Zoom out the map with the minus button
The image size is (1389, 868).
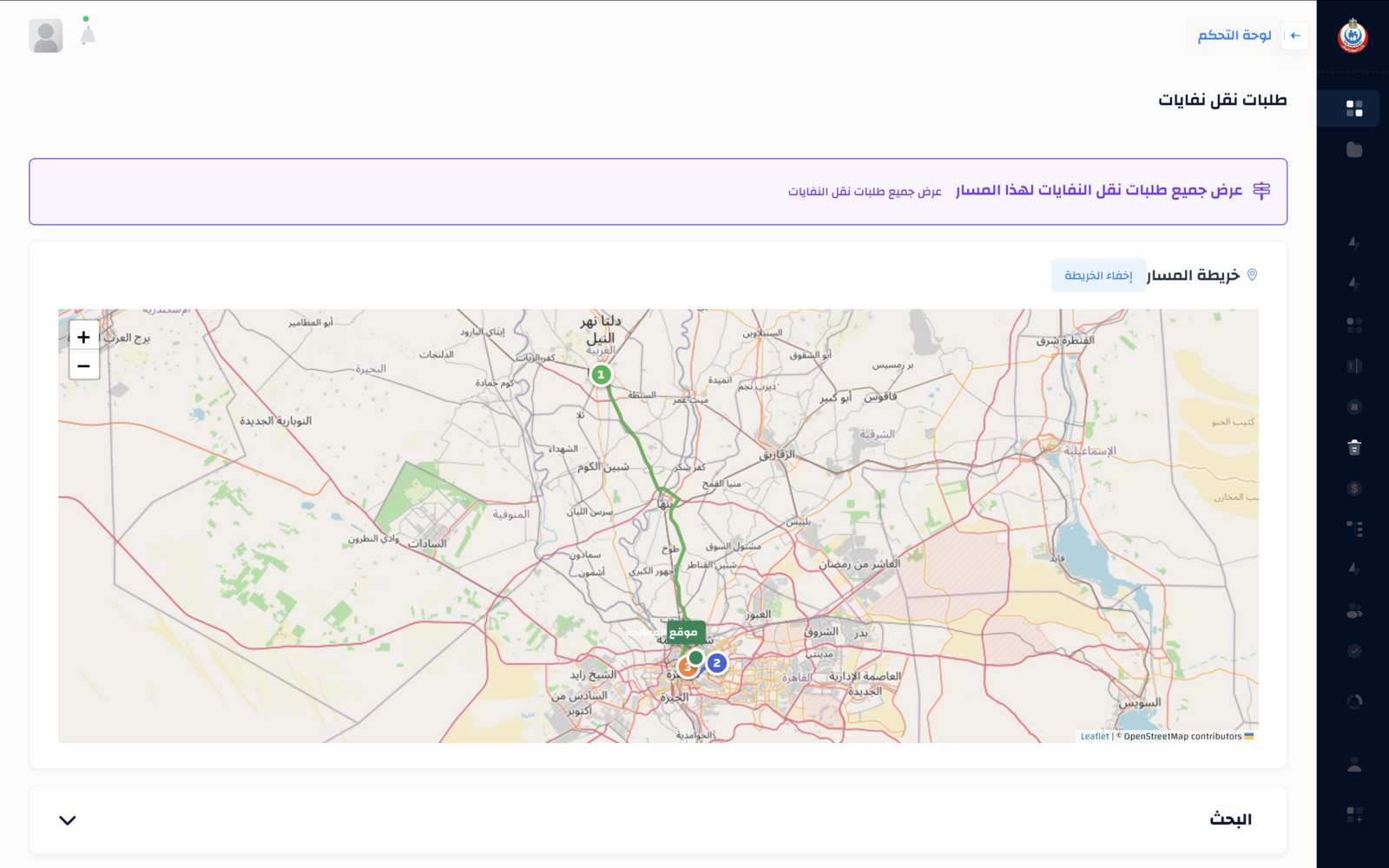(83, 365)
